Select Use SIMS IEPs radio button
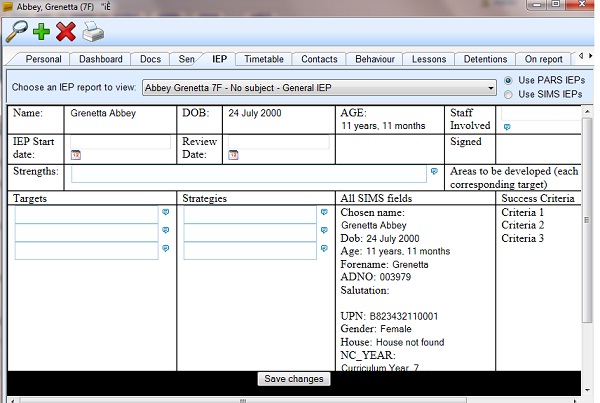 point(508,95)
